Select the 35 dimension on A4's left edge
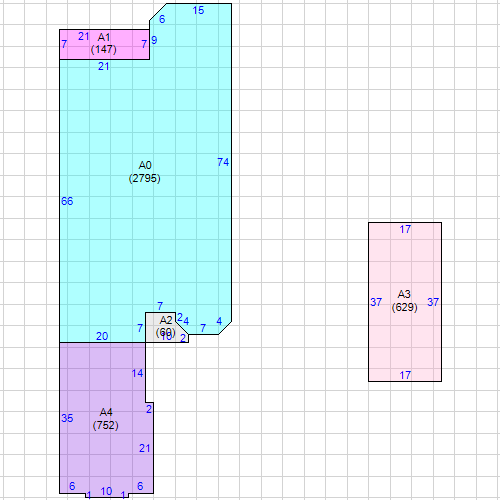The height and width of the screenshot is (500, 500). 67,418
